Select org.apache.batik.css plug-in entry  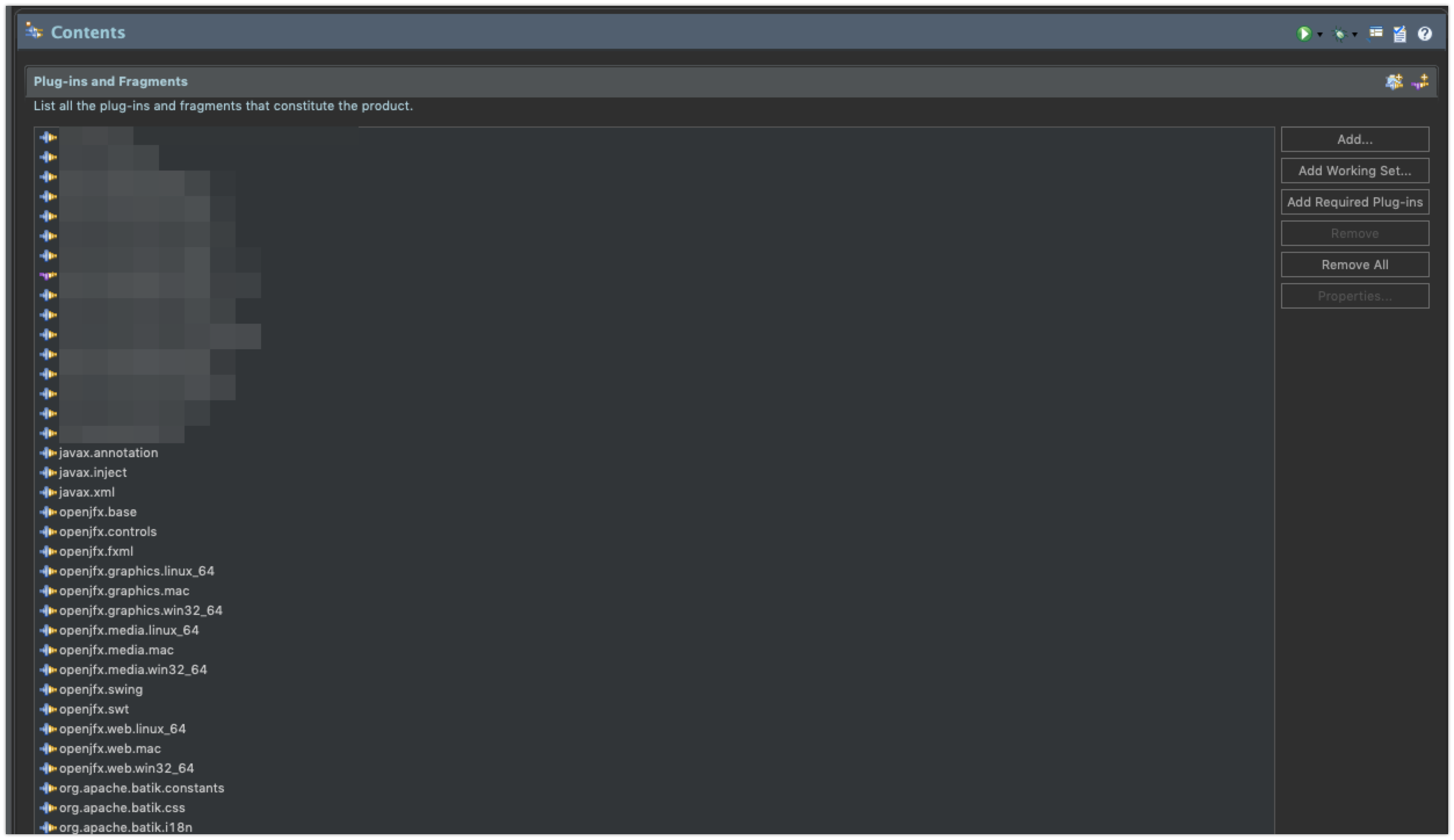tap(122, 808)
